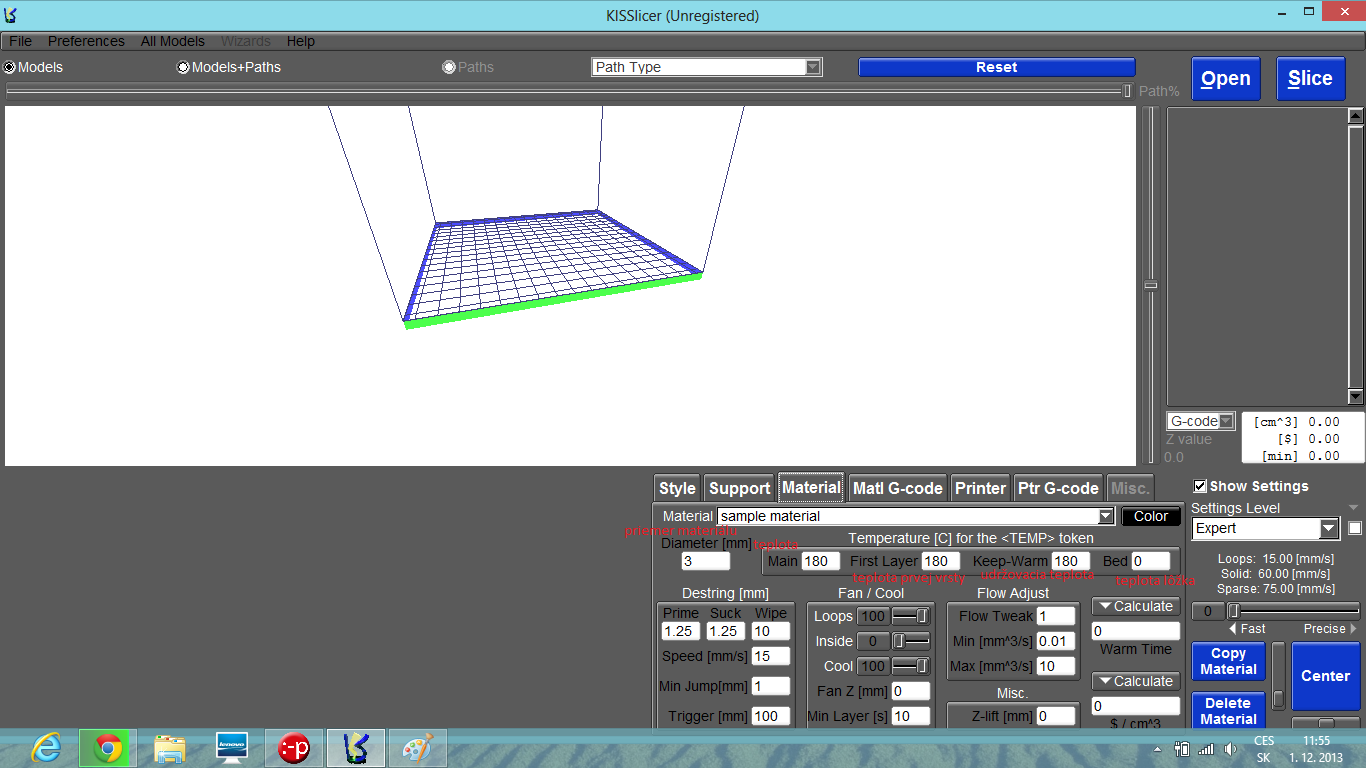Click the material Color swatch
Screen dimensions: 1366x768
pyautogui.click(x=1150, y=516)
